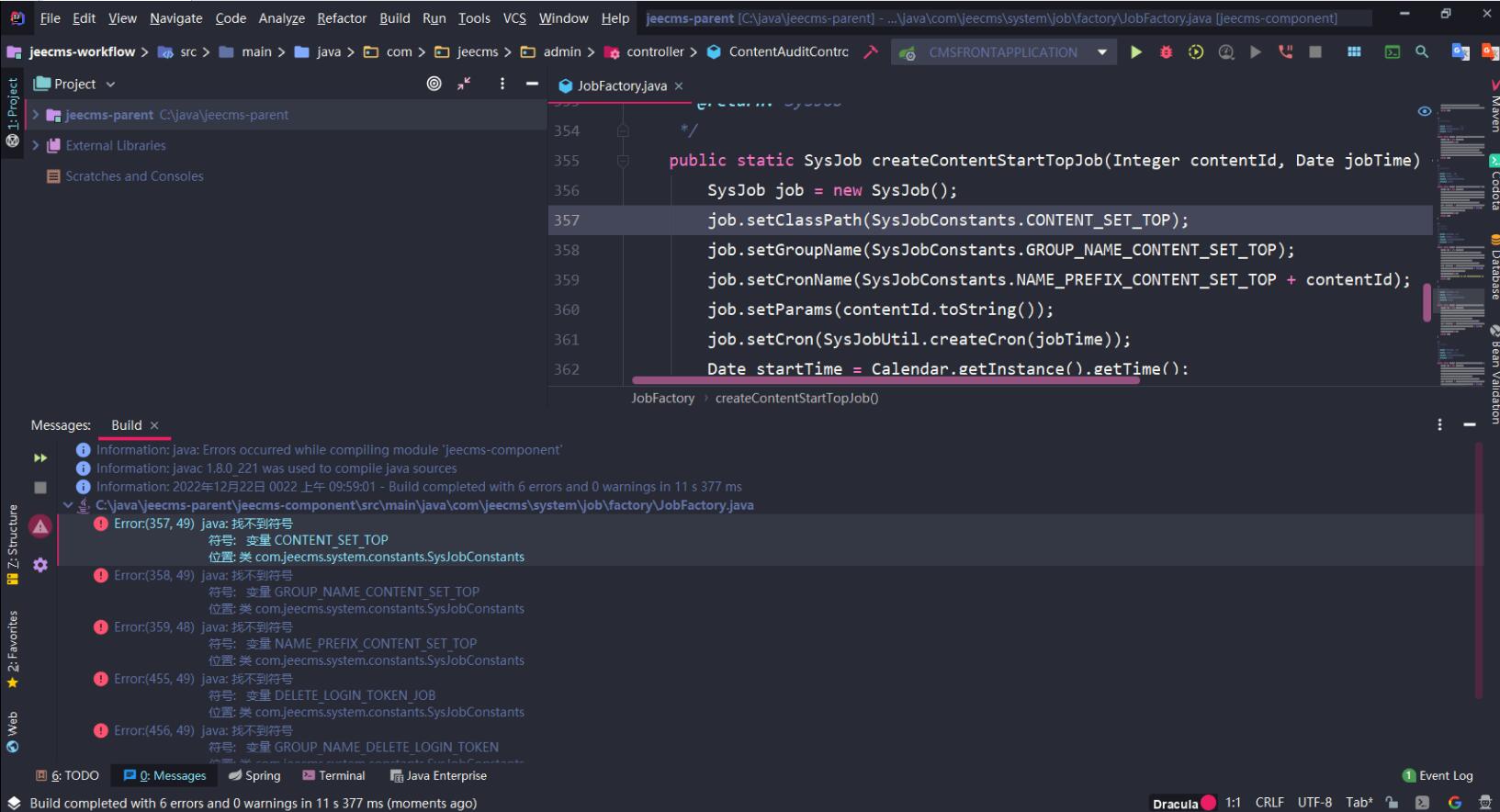This screenshot has height=812, width=1500.
Task: Change the UTF-8 file encoding
Action: [x=1314, y=803]
